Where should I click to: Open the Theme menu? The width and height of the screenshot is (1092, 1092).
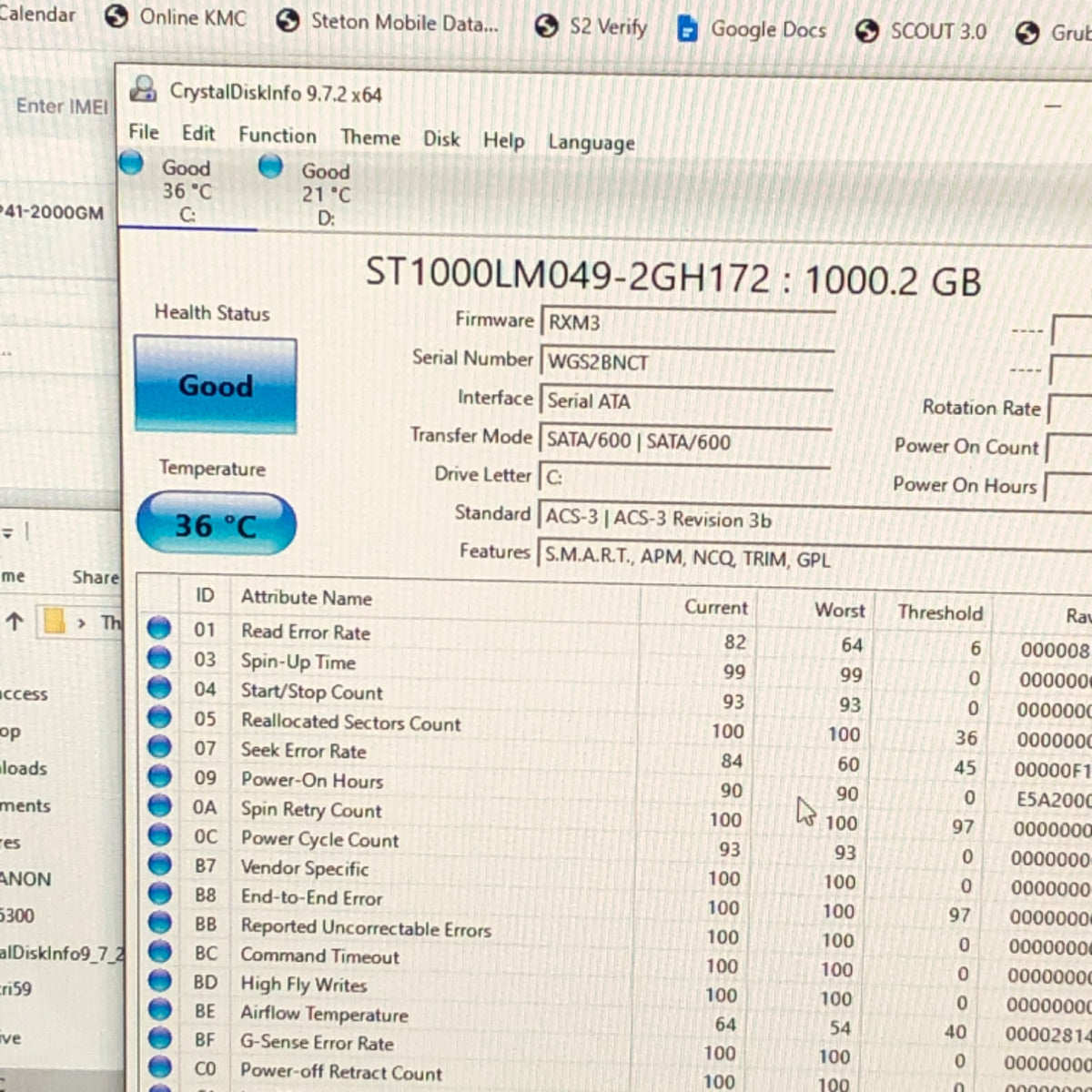click(370, 137)
